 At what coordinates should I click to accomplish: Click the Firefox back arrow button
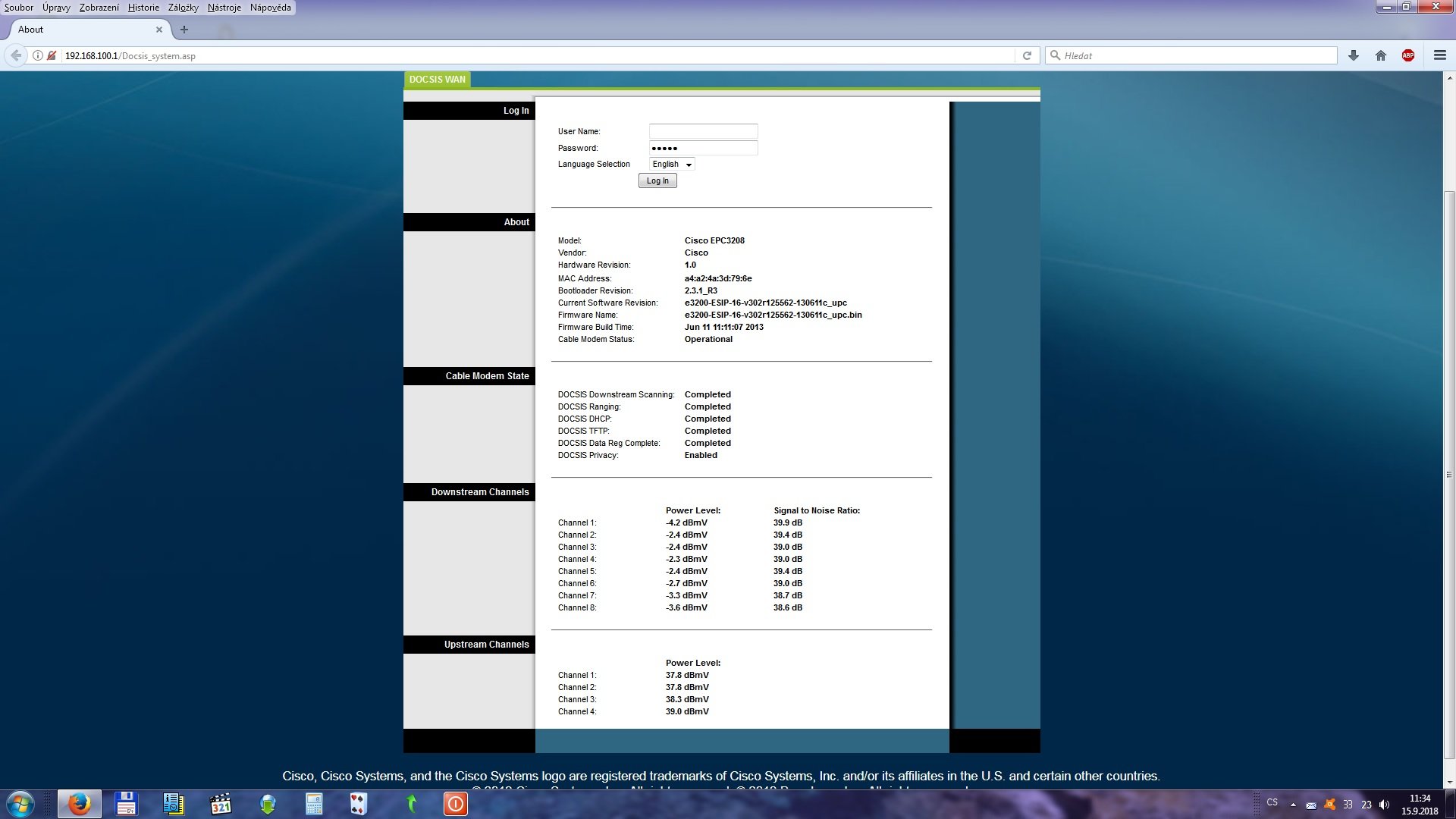tap(16, 55)
